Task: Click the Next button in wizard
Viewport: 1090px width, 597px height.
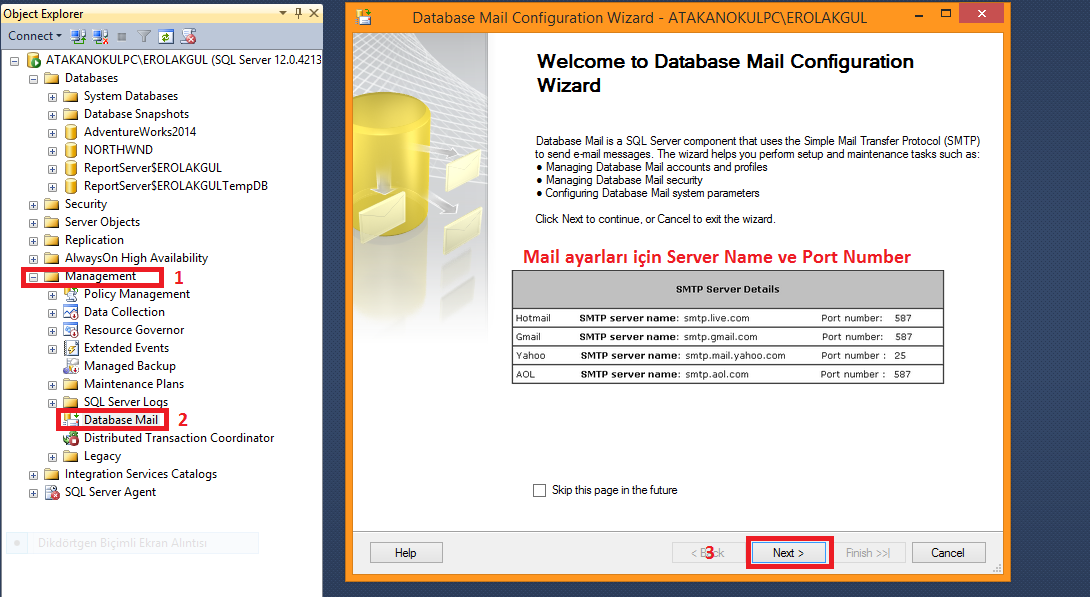Action: pos(788,553)
